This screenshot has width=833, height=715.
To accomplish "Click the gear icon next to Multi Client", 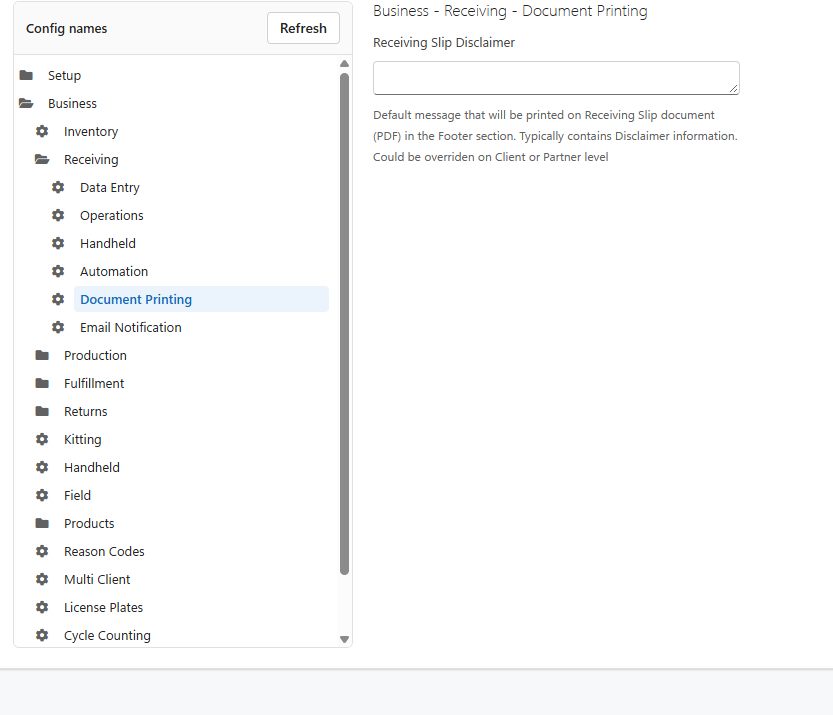I will point(42,579).
